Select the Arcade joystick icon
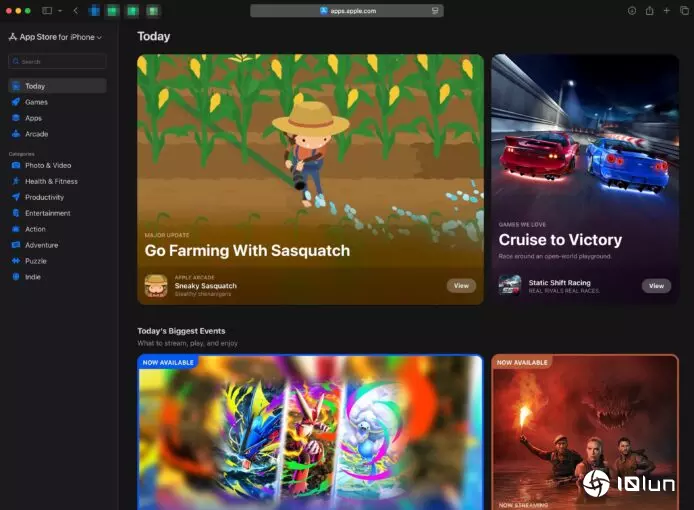The height and width of the screenshot is (510, 694). (15, 134)
